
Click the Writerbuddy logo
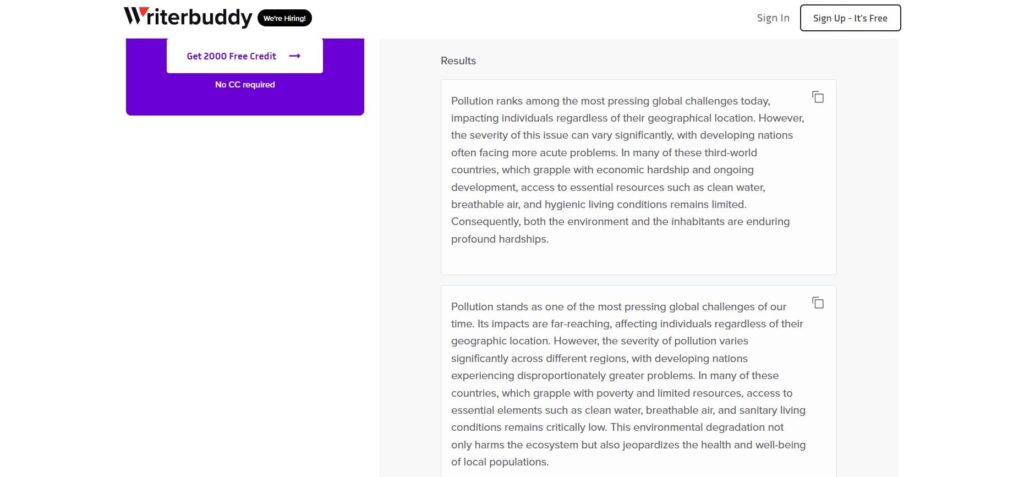pyautogui.click(x=188, y=17)
